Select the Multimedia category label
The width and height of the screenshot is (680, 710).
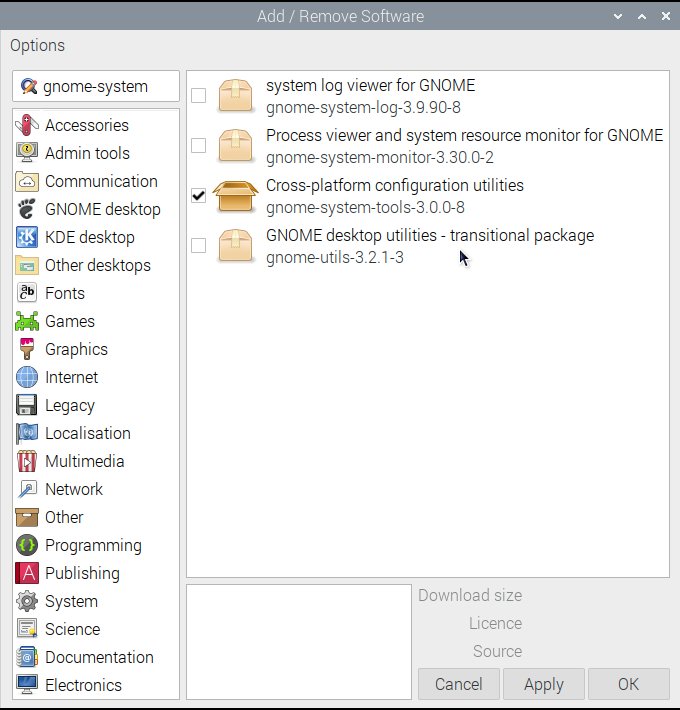(x=85, y=461)
